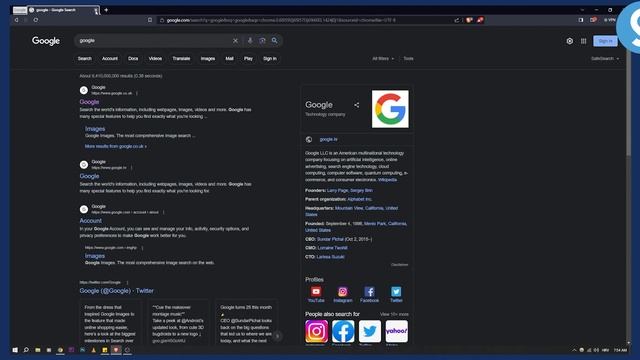
Task: Open Google settings gear icon
Action: point(569,41)
